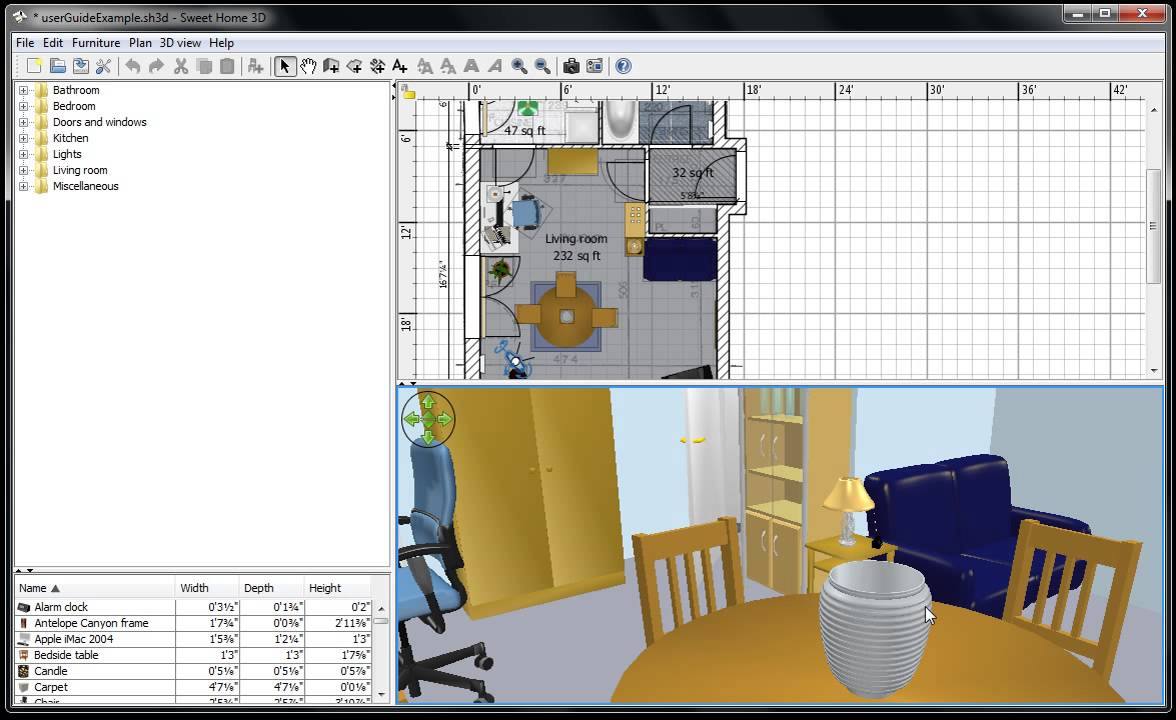Sort furniture list by Depth column
Viewport: 1176px width, 720px height.
pyautogui.click(x=272, y=588)
